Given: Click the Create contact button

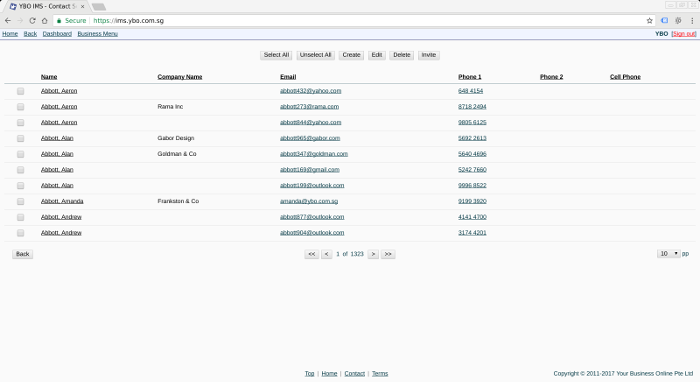Looking at the screenshot, I should (351, 55).
